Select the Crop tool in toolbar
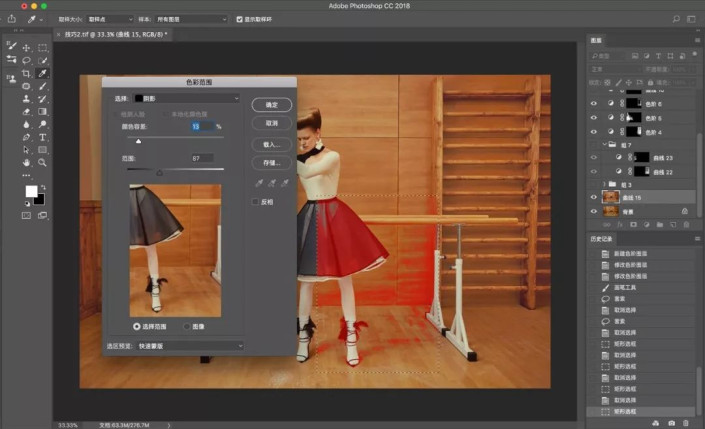This screenshot has width=705, height=429. point(25,74)
